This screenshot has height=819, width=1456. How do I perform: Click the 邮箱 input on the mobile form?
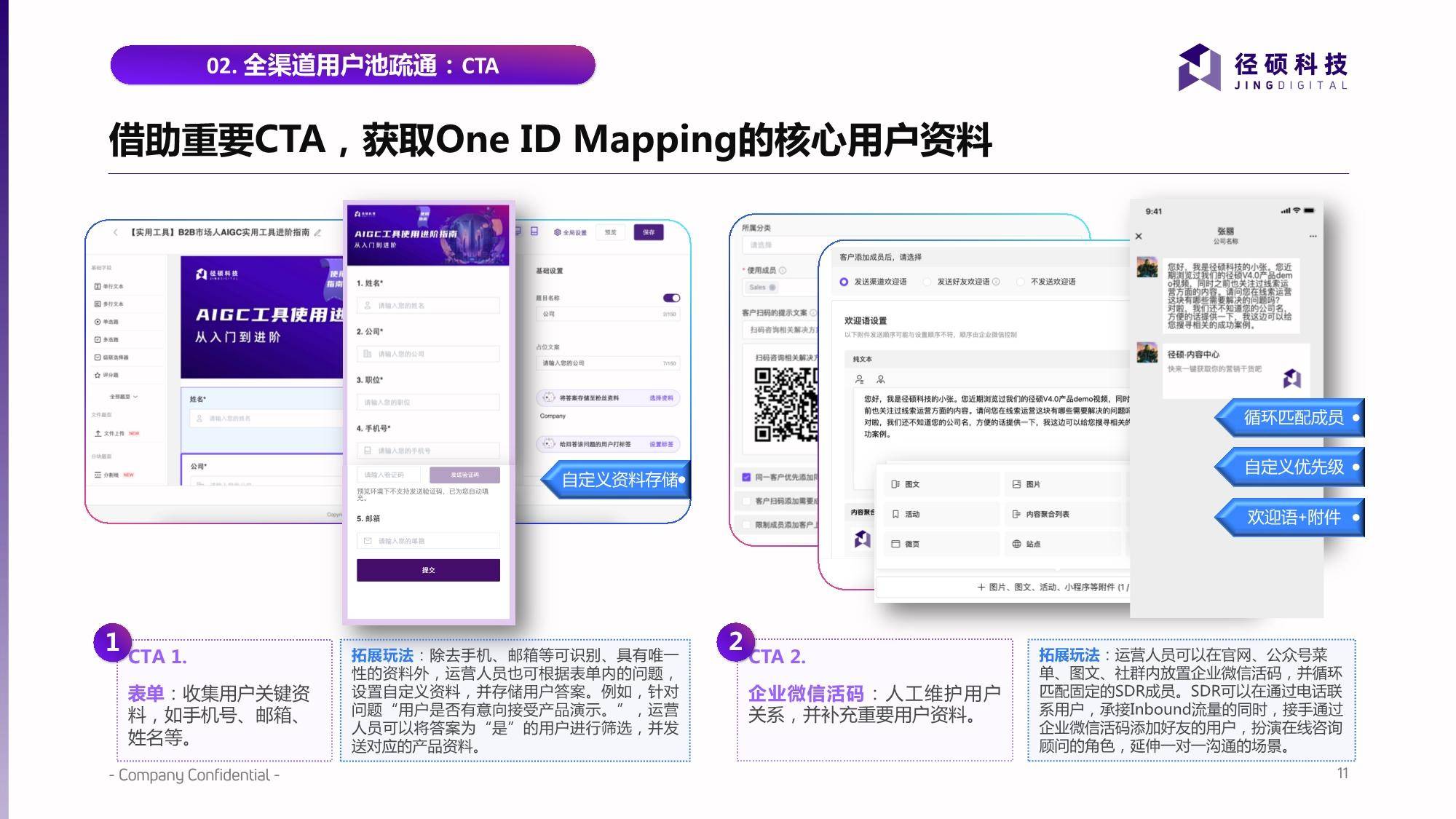(428, 541)
